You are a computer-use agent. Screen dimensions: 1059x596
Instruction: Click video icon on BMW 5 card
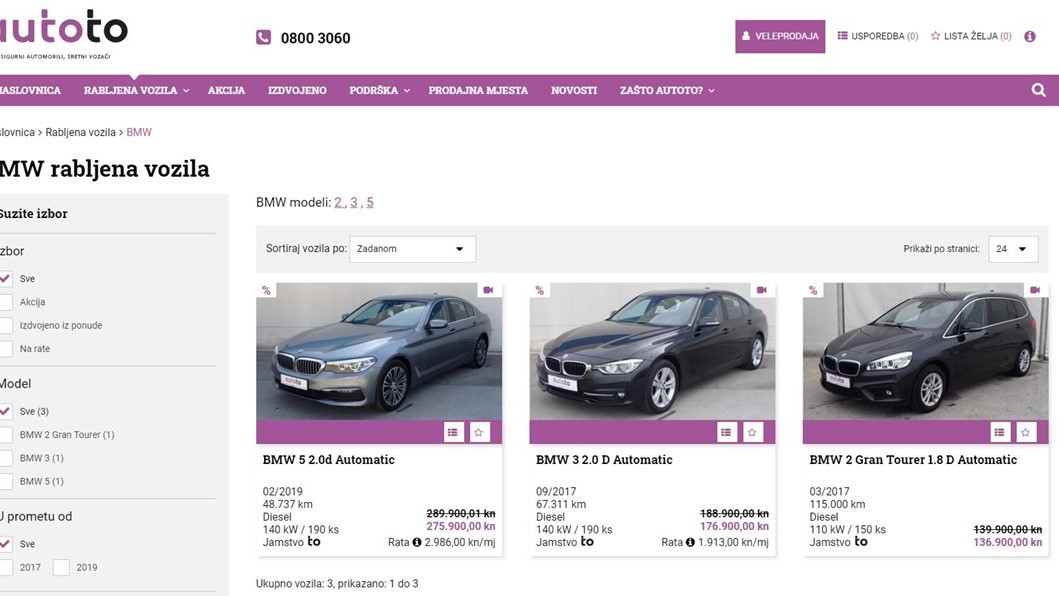click(488, 290)
